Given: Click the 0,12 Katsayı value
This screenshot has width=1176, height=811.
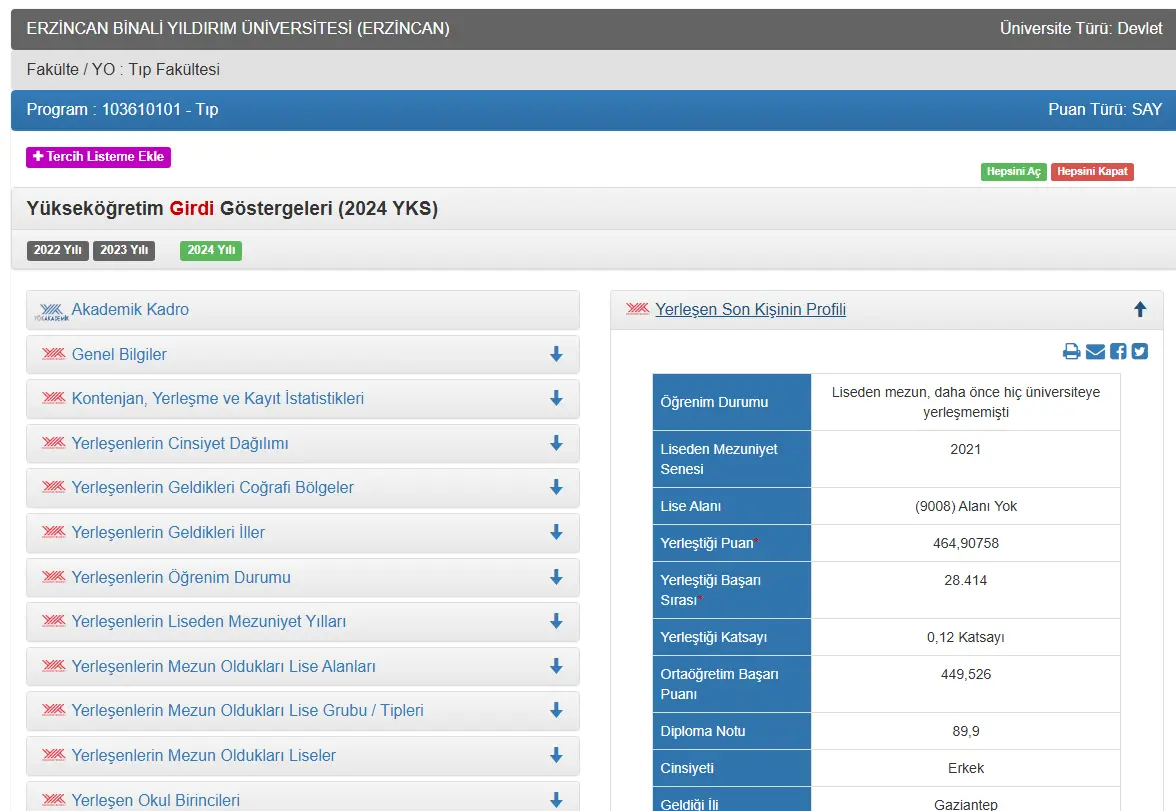Looking at the screenshot, I should click(965, 637).
